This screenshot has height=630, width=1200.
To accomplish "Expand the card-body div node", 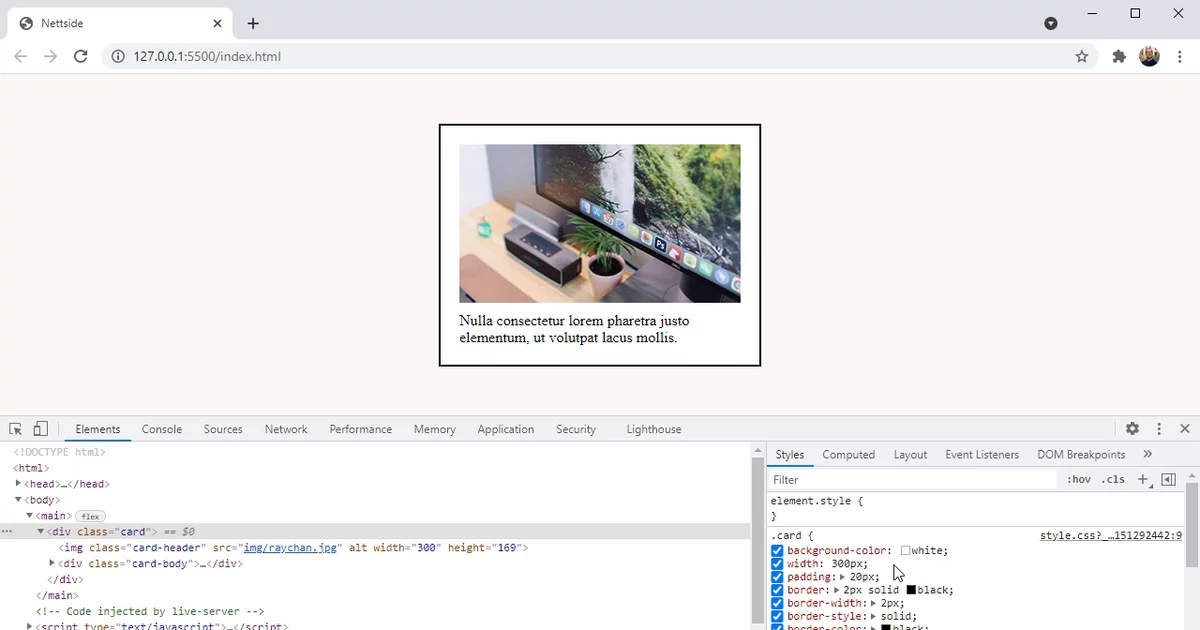I will (53, 564).
